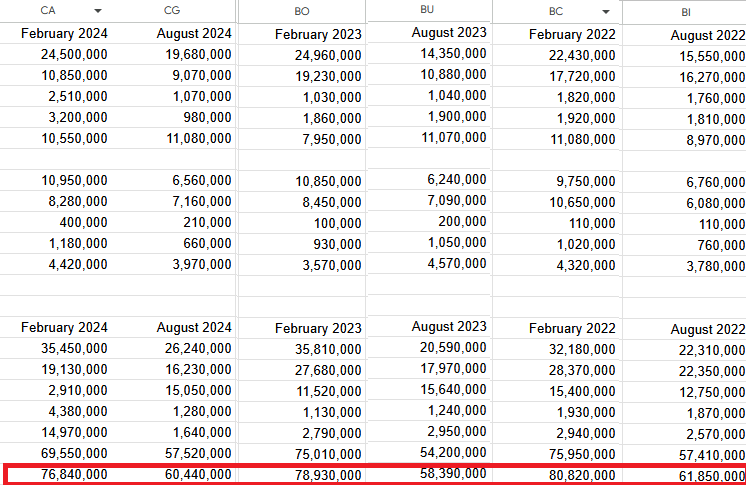746x485 pixels.
Task: Click the cell with 22,430,000
Action: (x=582, y=56)
